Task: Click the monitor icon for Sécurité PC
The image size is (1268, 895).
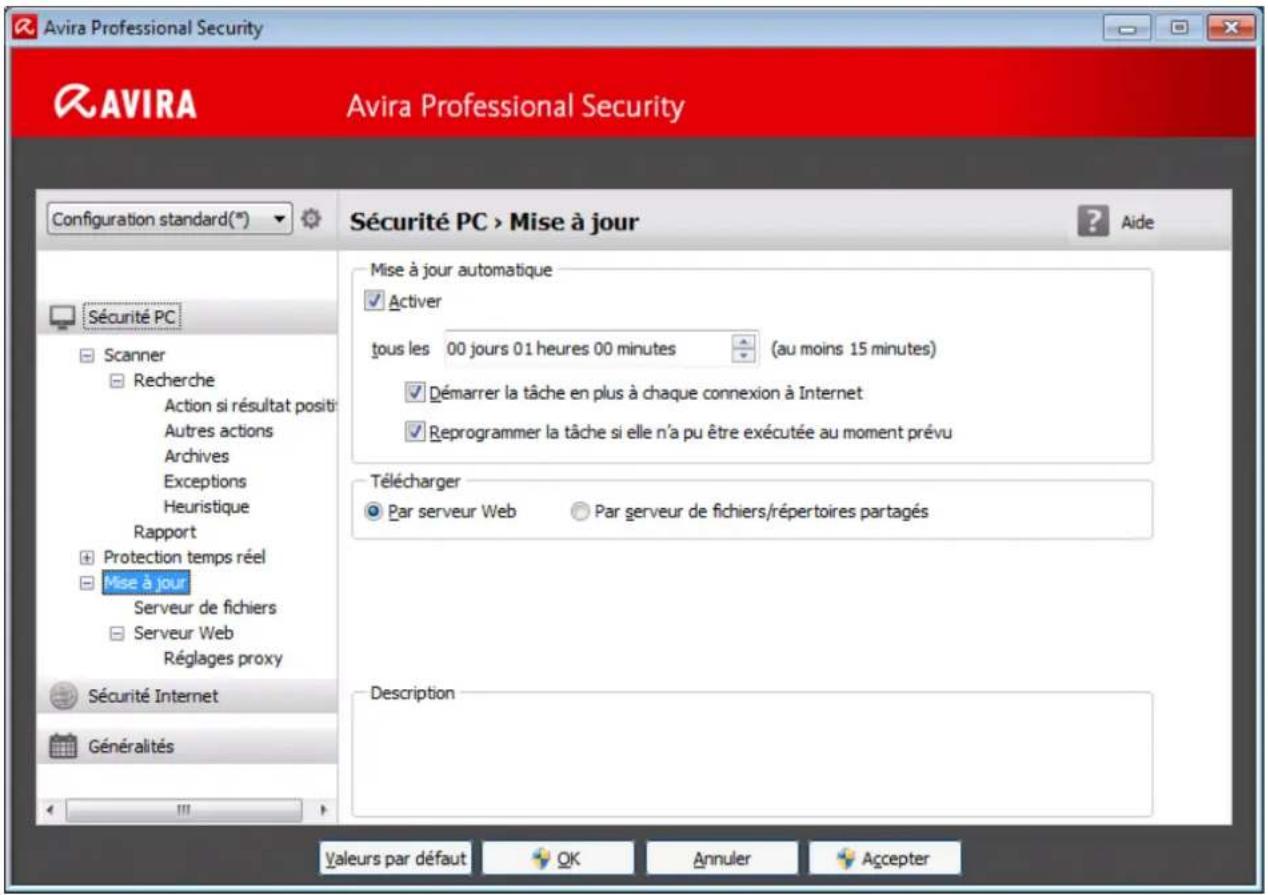Action: [x=62, y=316]
